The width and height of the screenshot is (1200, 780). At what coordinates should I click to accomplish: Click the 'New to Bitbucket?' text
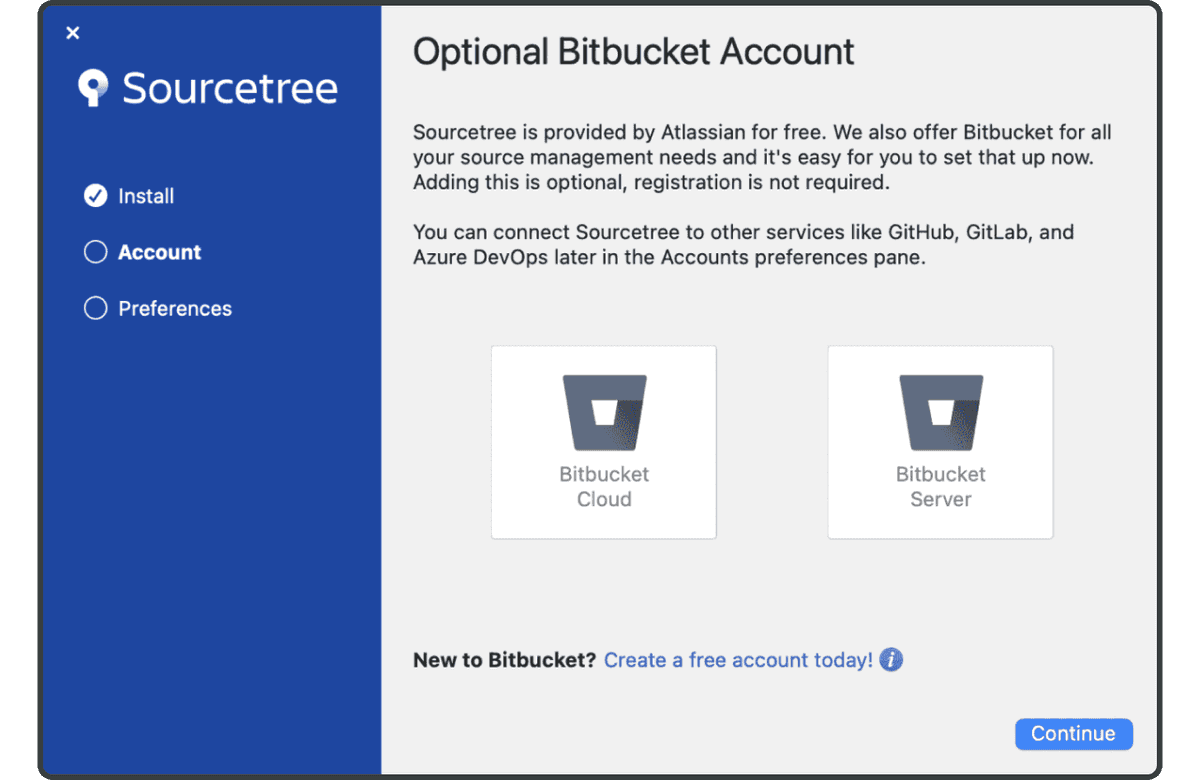[x=505, y=660]
